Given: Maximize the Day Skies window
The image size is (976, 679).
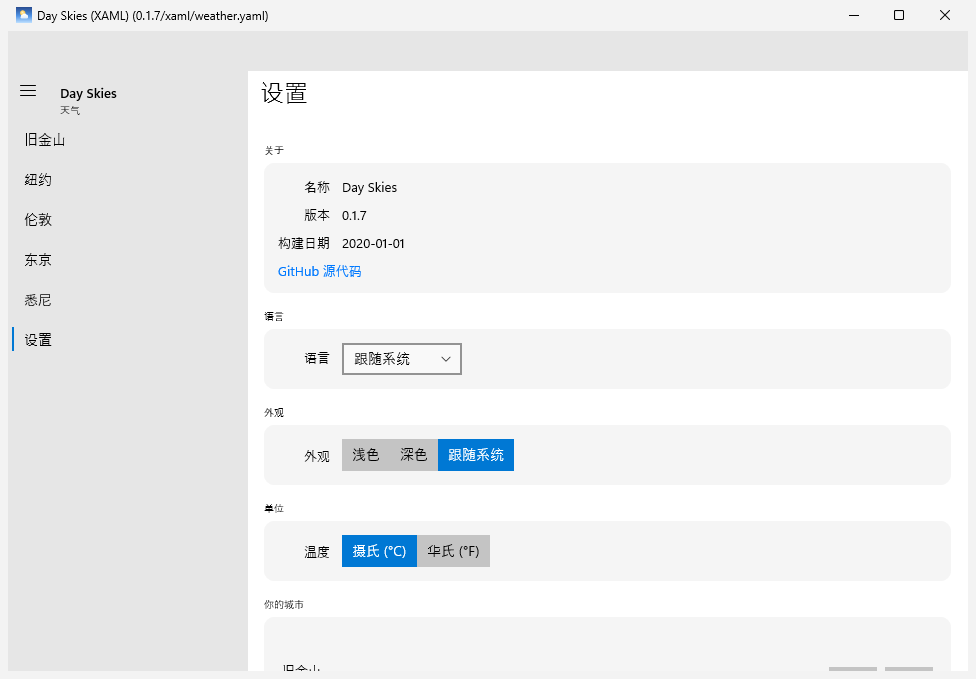Looking at the screenshot, I should (x=899, y=16).
